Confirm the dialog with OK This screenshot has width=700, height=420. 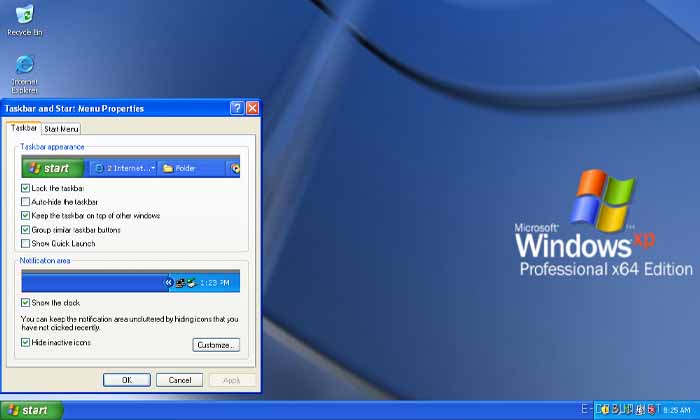point(127,380)
